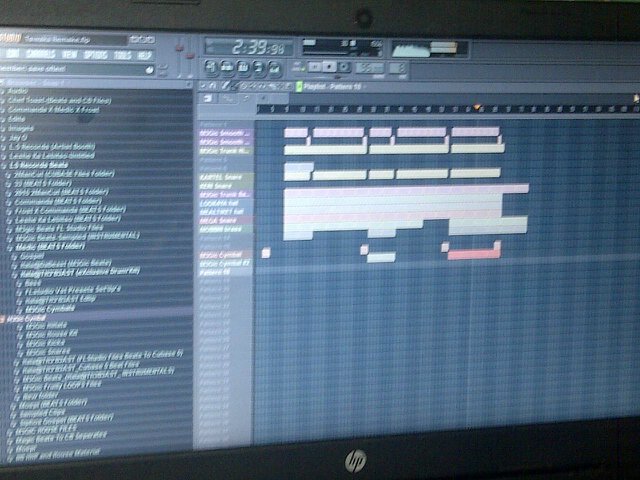640x480 pixels.
Task: Collapse the Medic (BEATS Folder) folder
Action: tap(50, 247)
